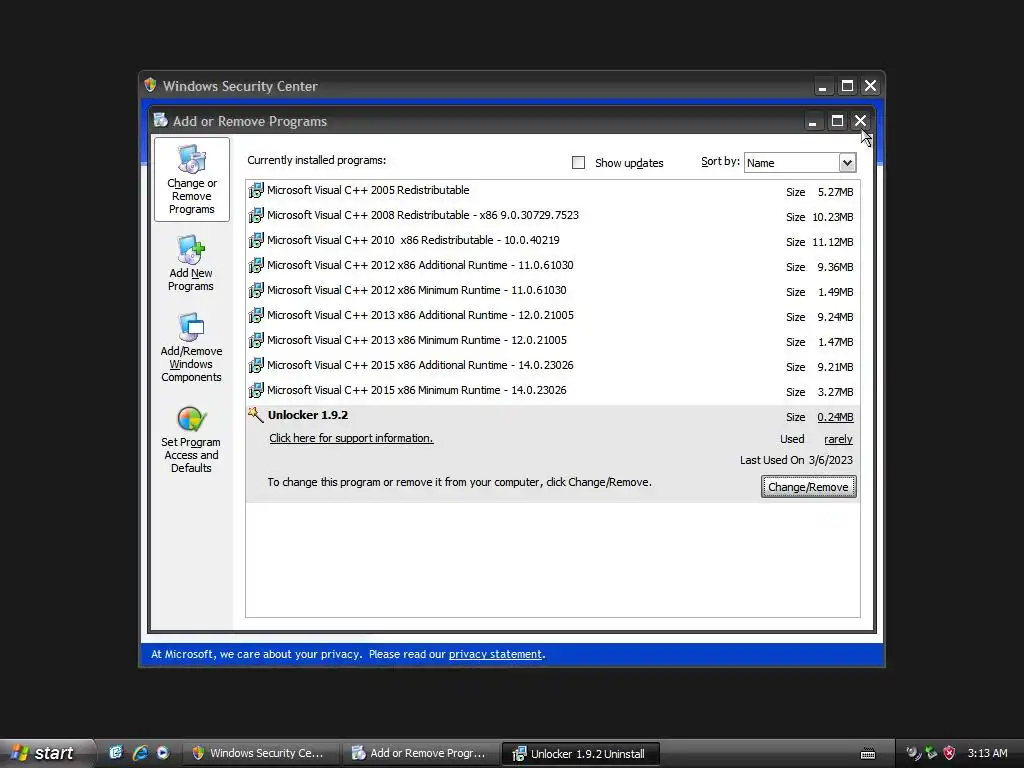Open Add/Remove Windows Components icon
The image size is (1024, 768).
coord(191,347)
